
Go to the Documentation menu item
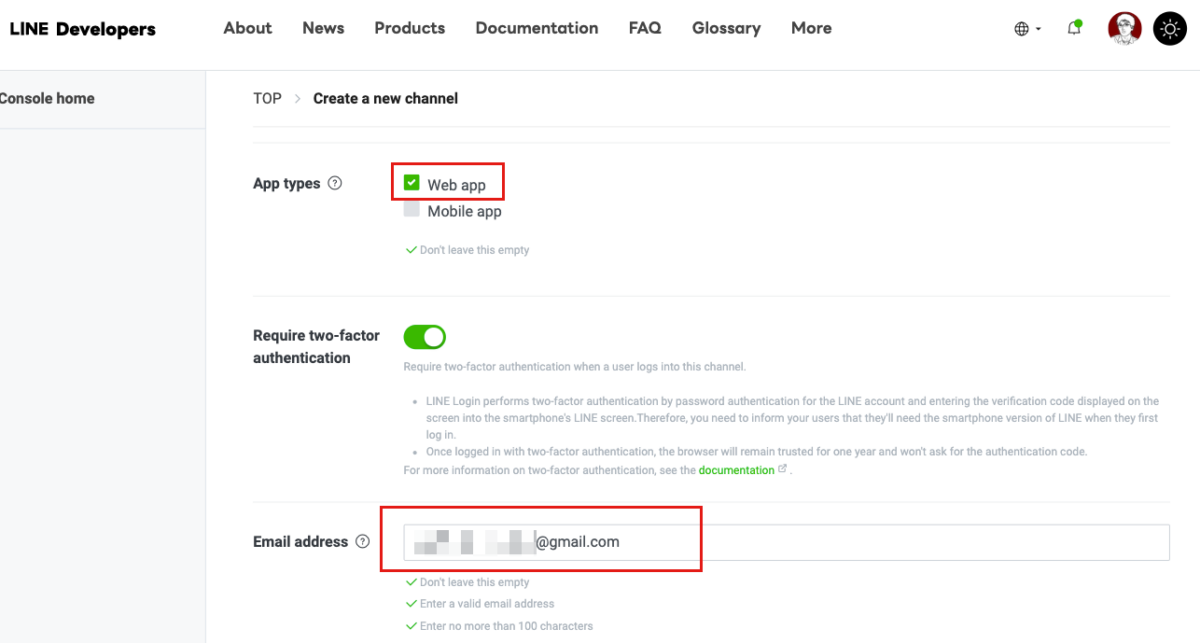(537, 28)
